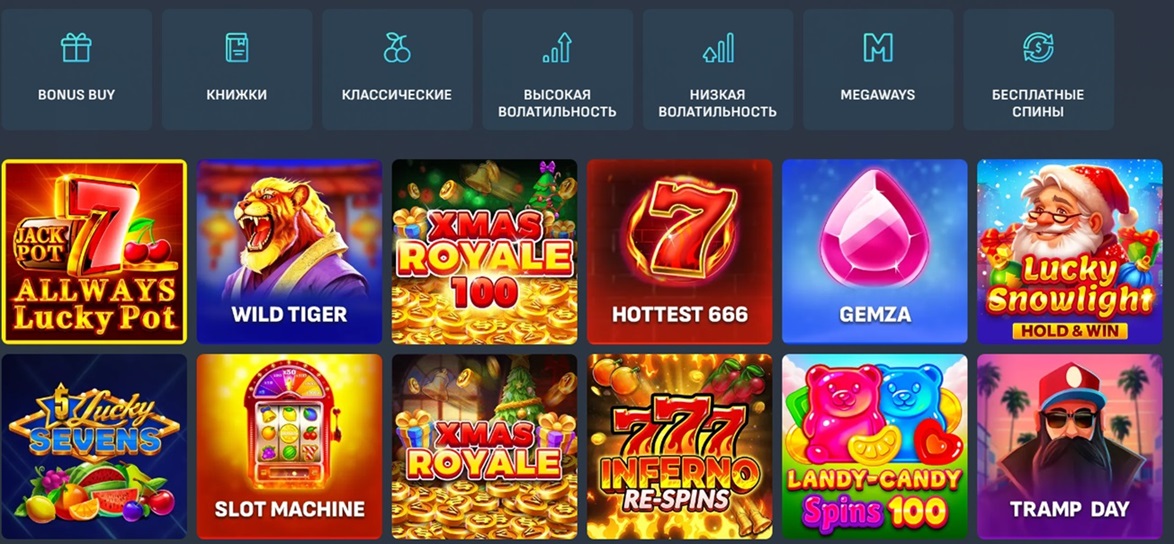Select the Hottest 666 game
Viewport: 1174px width, 544px height.
(x=680, y=251)
